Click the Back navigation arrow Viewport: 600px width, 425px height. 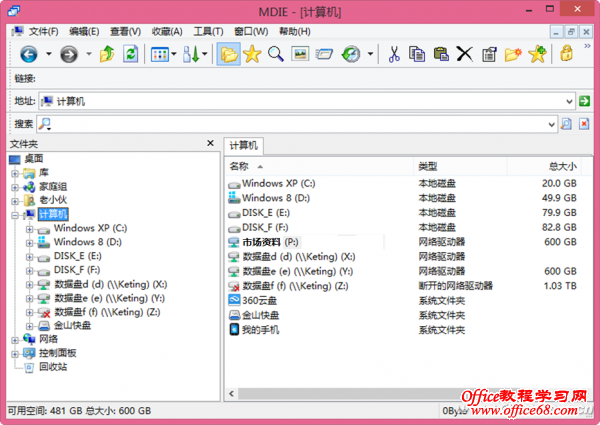point(29,54)
